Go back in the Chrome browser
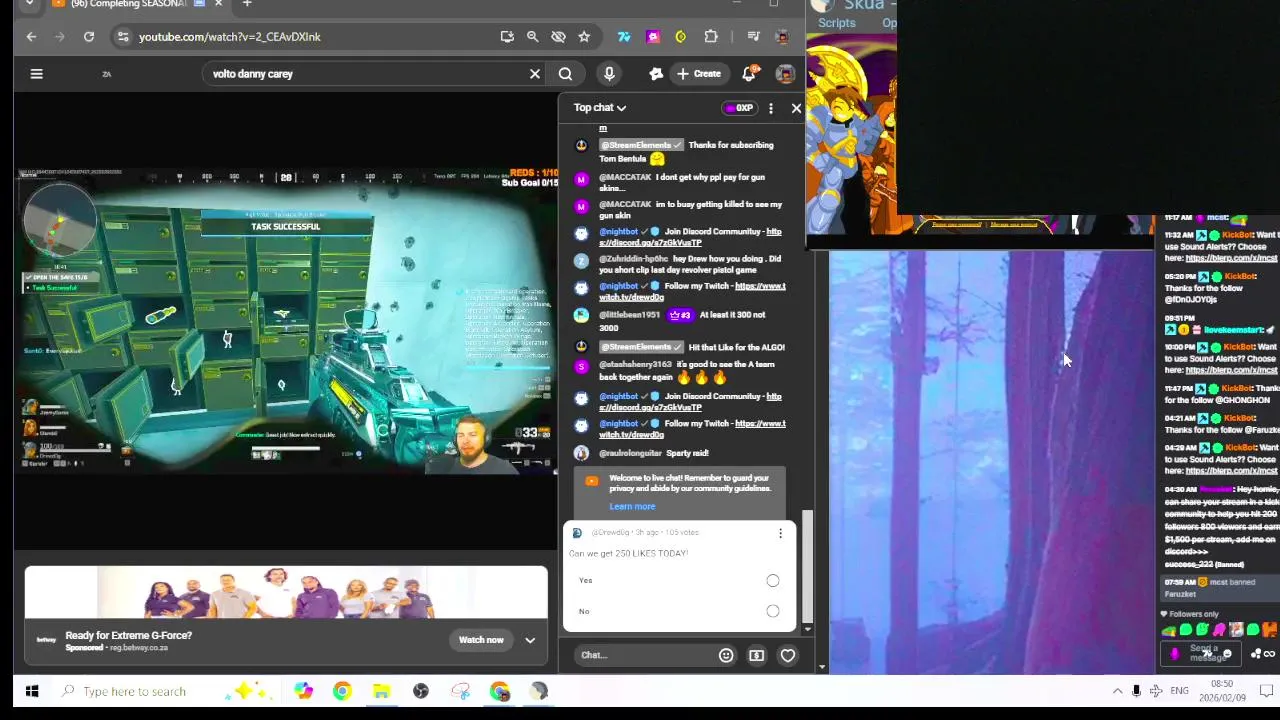Screen dimensions: 1280x720 [x=31, y=37]
